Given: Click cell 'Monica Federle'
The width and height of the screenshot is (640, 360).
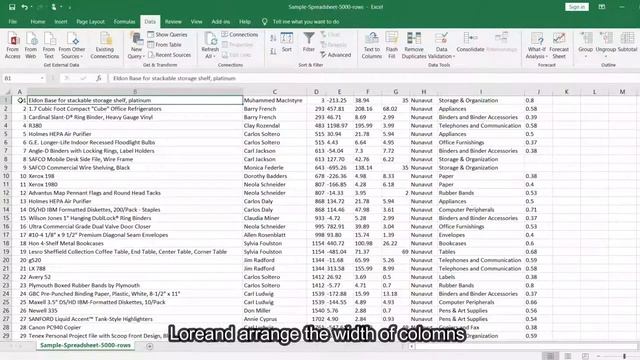Looking at the screenshot, I should [x=274, y=167].
